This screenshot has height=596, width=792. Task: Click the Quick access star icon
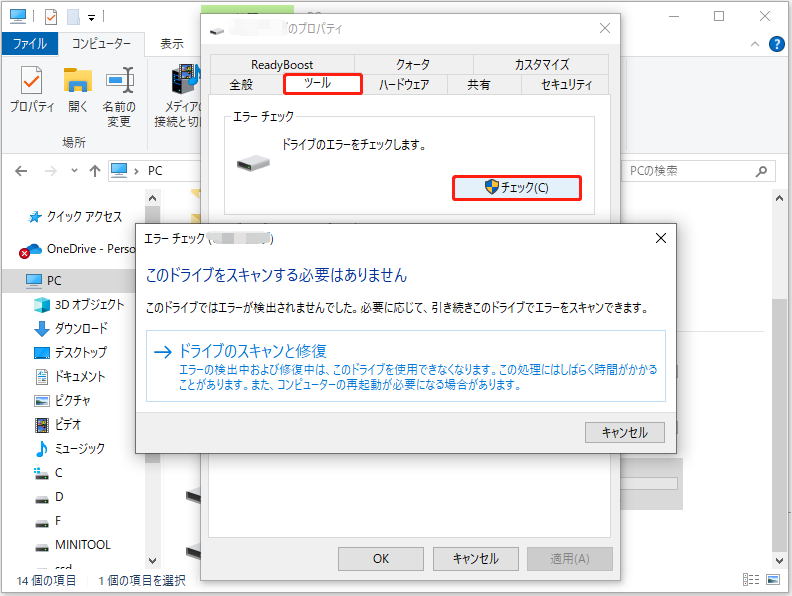[x=35, y=217]
